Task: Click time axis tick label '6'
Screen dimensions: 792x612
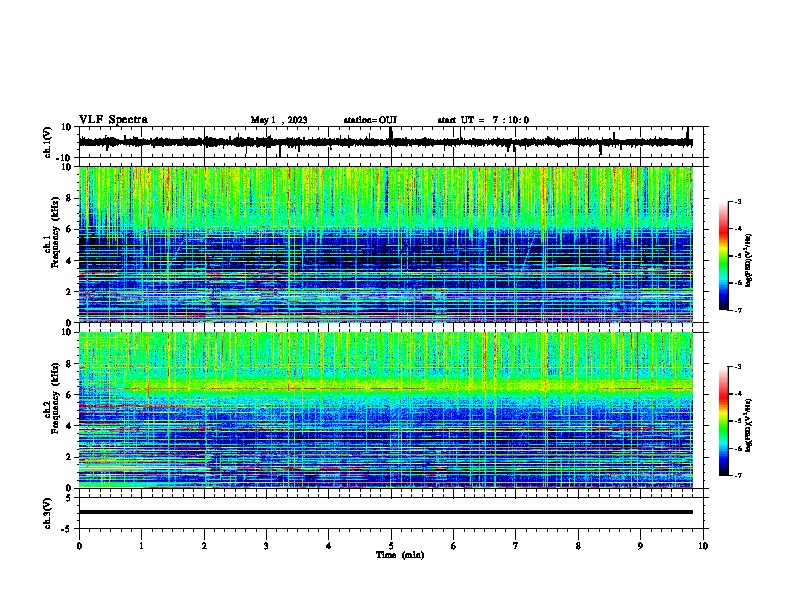Action: pyautogui.click(x=454, y=546)
